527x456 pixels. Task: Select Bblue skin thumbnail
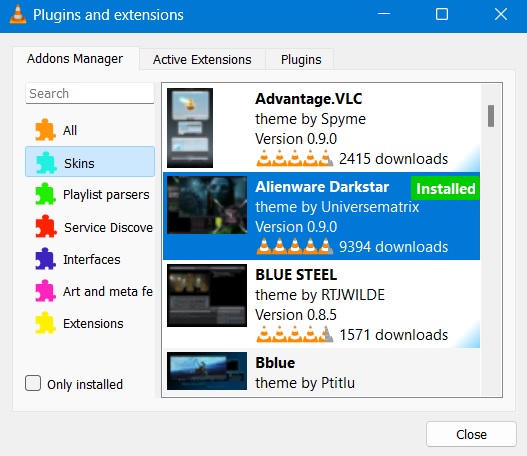207,371
